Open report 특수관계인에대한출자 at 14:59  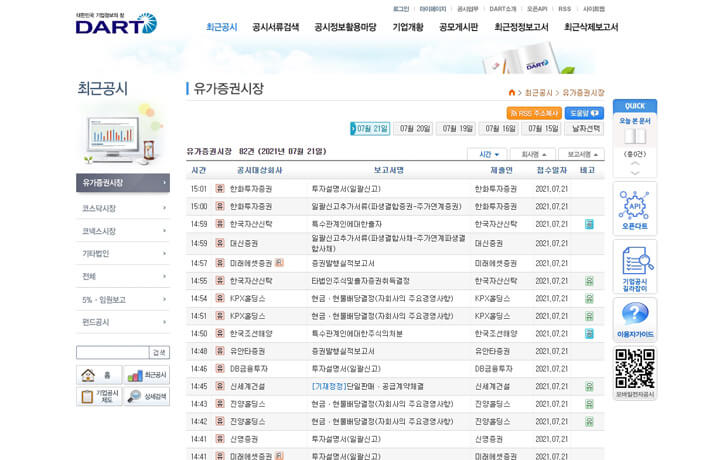coord(347,224)
